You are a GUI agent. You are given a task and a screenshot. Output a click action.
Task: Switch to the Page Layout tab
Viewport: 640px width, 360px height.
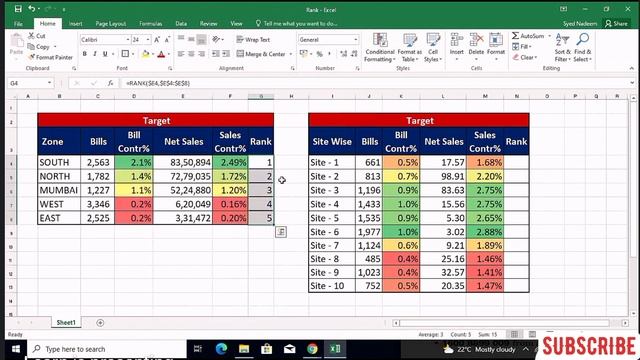[x=111, y=24]
